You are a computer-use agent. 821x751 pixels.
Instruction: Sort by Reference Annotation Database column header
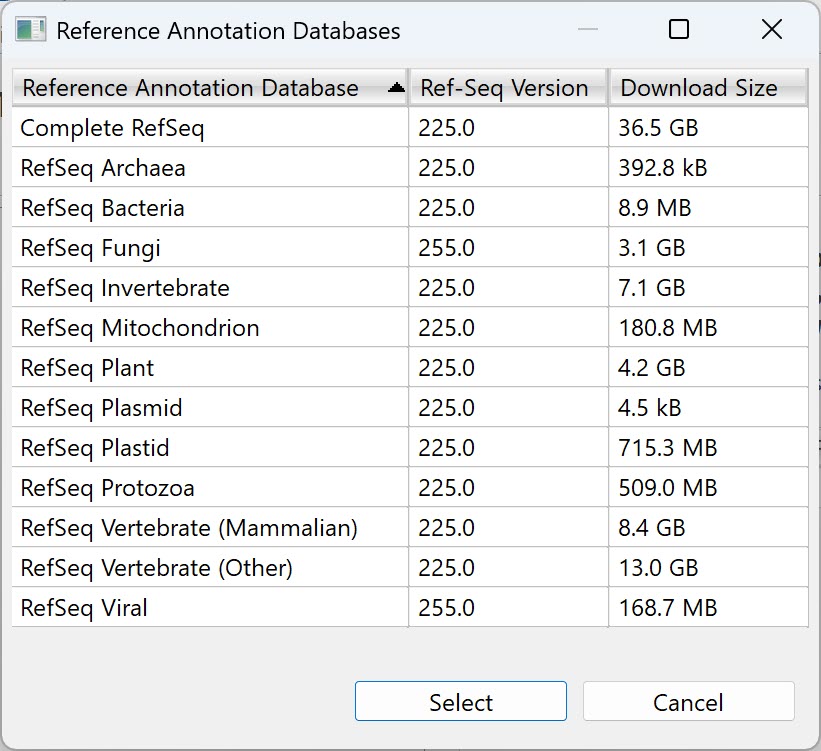tap(210, 88)
